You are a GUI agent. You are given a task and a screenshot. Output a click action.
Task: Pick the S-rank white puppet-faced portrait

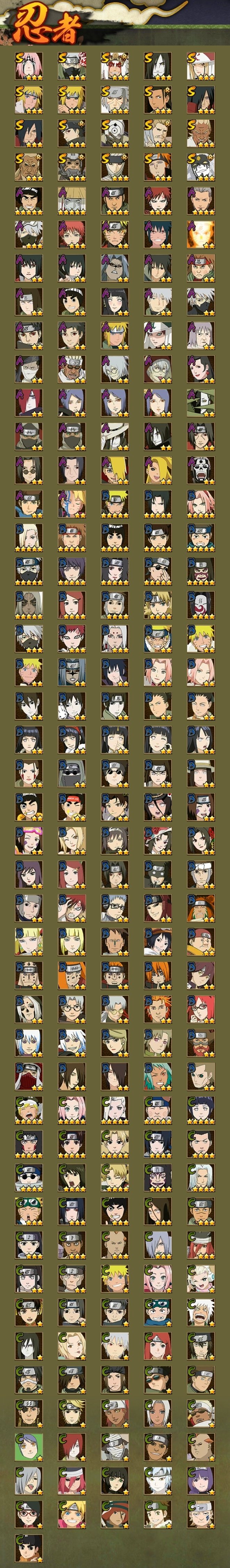[200, 167]
